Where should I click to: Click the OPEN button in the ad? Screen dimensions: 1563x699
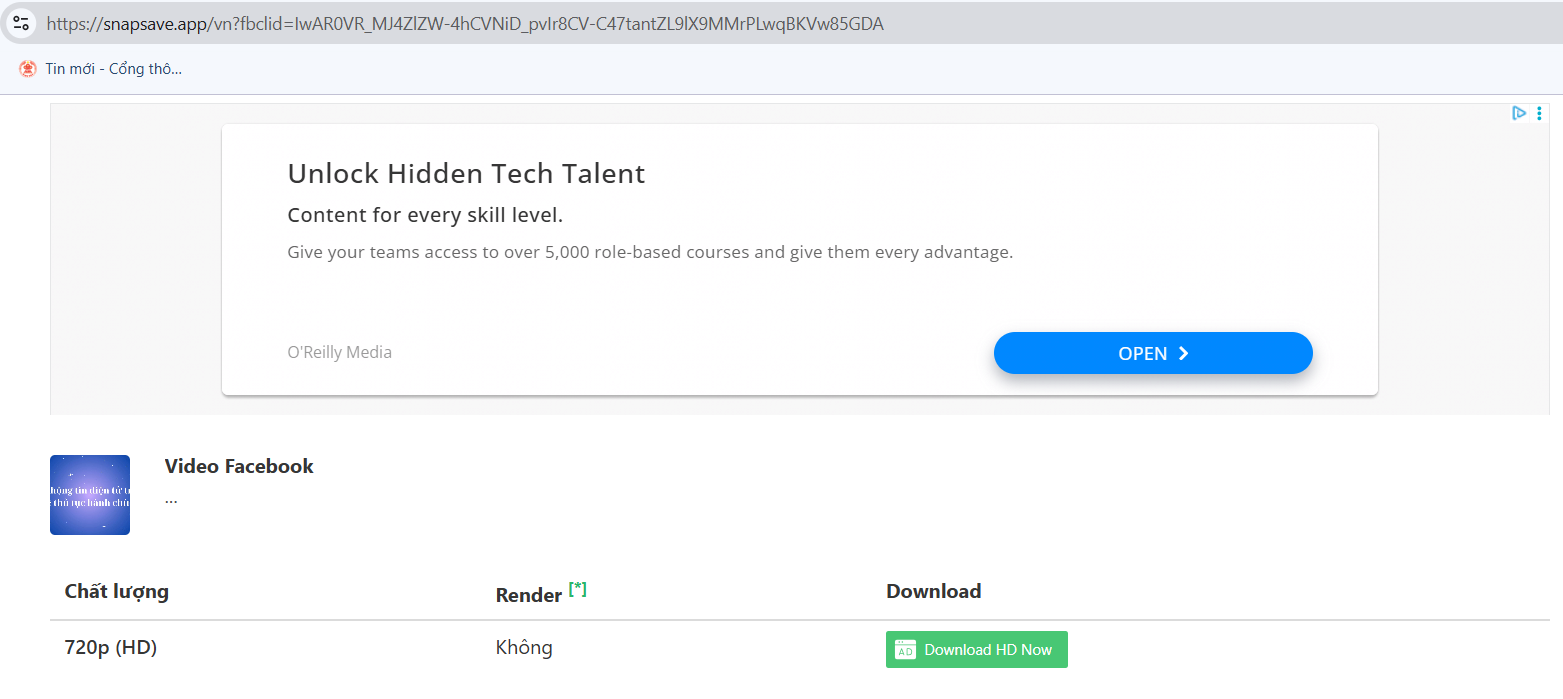(x=1153, y=353)
